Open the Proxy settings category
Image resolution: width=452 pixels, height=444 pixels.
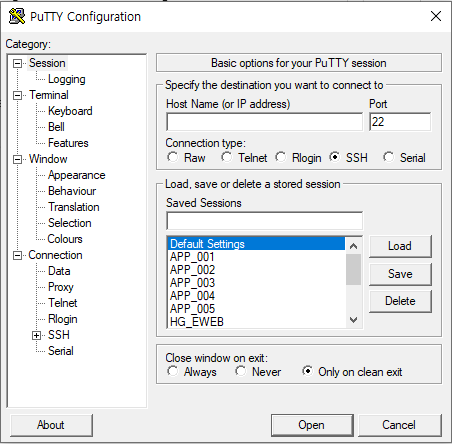[61, 287]
